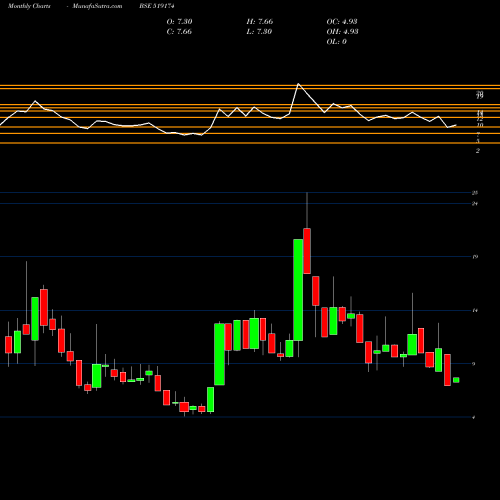Screen dimensions: 500x500
Task: Click the "Monthly Charts" title text
Action: pos(29,6)
